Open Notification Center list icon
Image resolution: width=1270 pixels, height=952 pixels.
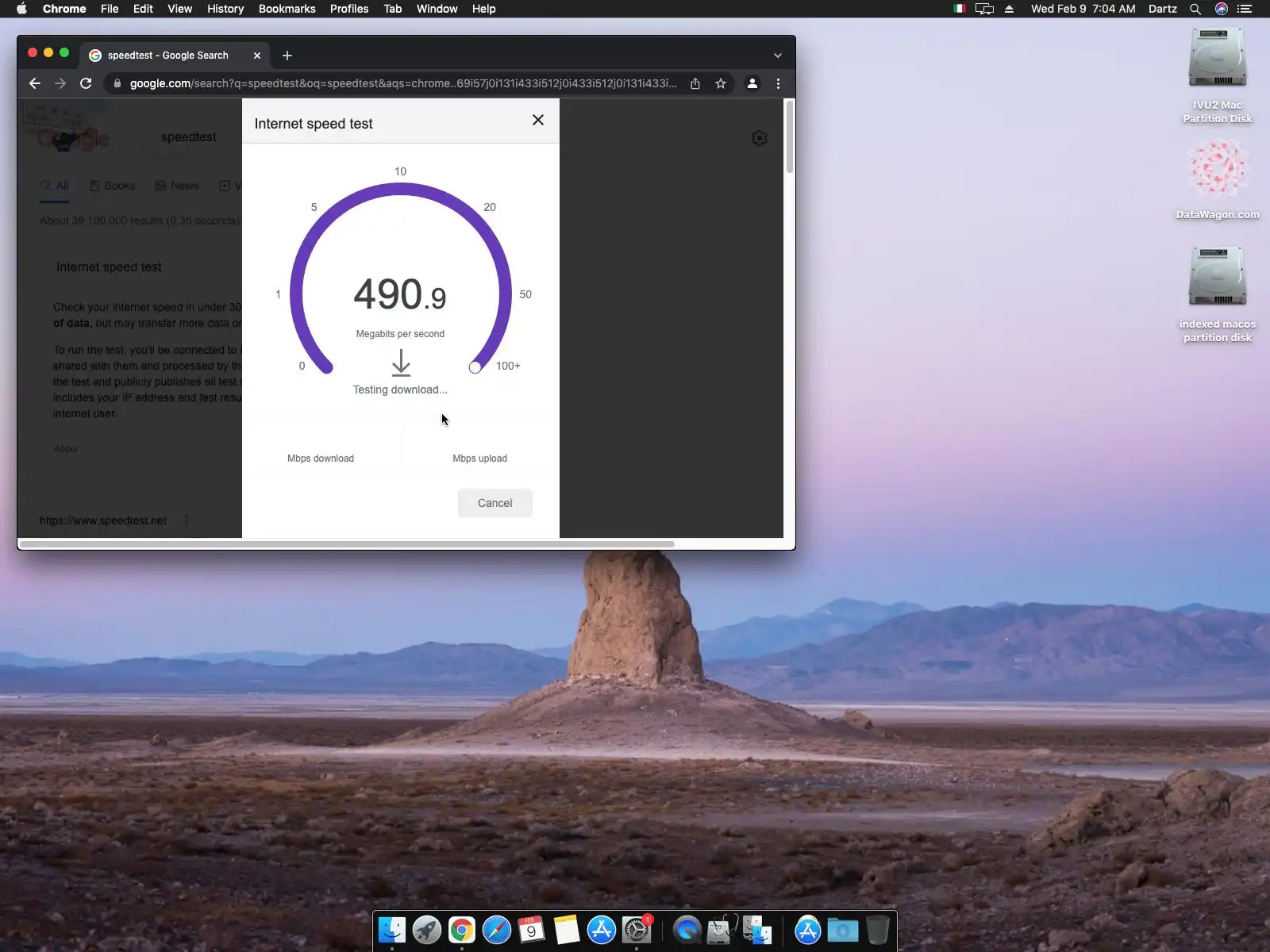coord(1245,9)
